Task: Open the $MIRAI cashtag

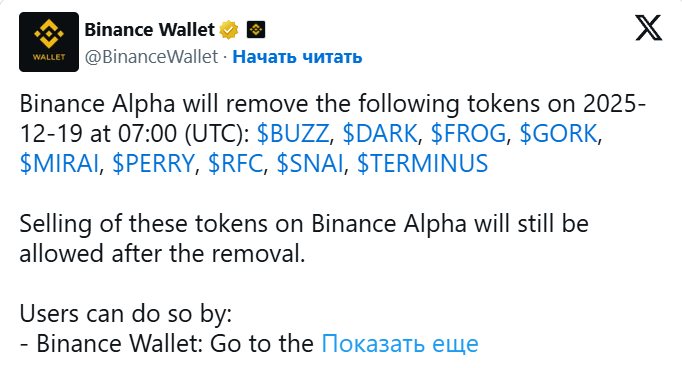Action: [x=59, y=164]
